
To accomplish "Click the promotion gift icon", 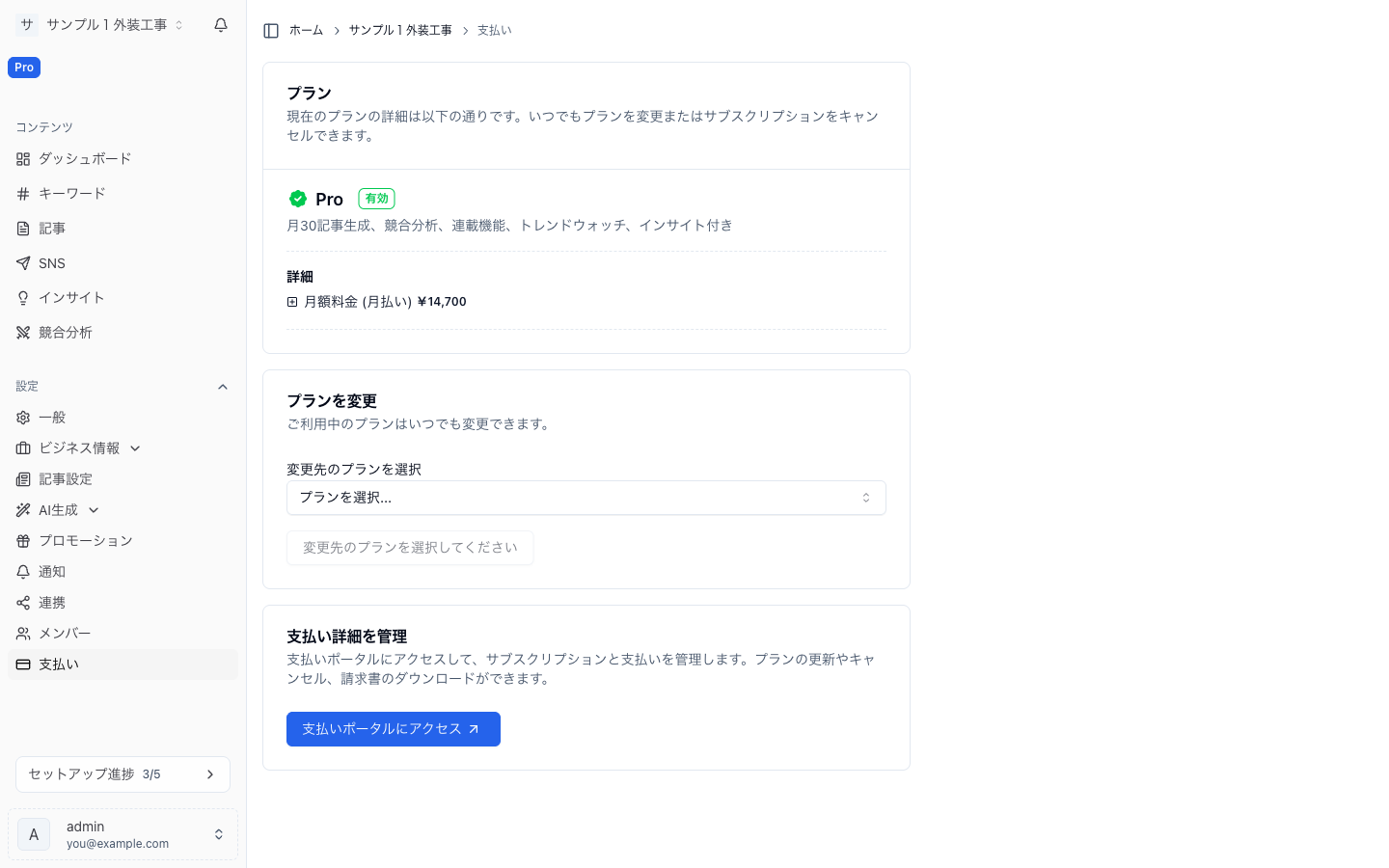I will pyautogui.click(x=23, y=541).
